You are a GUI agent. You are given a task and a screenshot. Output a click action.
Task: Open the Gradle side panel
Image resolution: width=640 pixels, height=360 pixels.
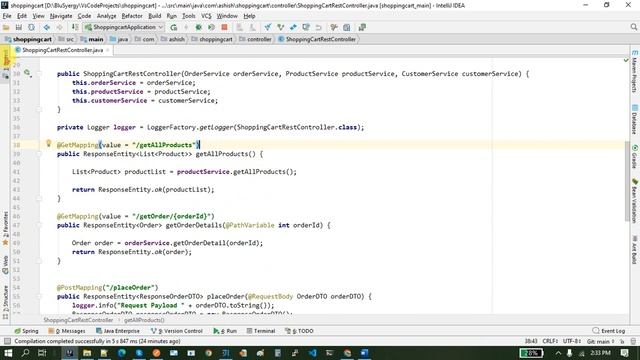click(x=635, y=156)
